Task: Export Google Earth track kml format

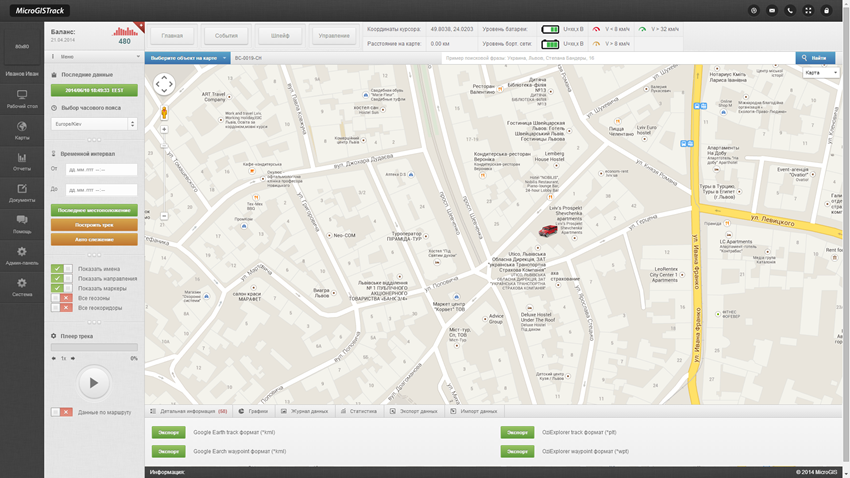Action: 169,432
